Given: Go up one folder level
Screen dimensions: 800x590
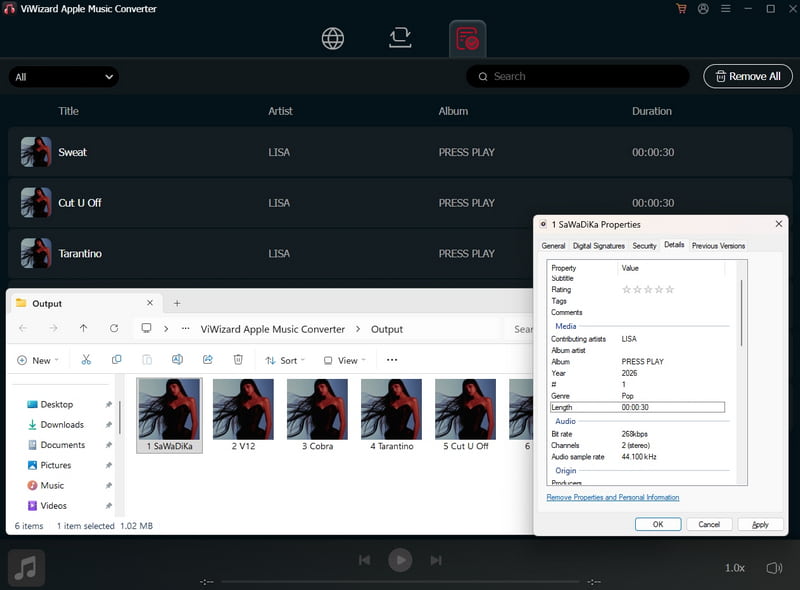Looking at the screenshot, I should pos(84,328).
